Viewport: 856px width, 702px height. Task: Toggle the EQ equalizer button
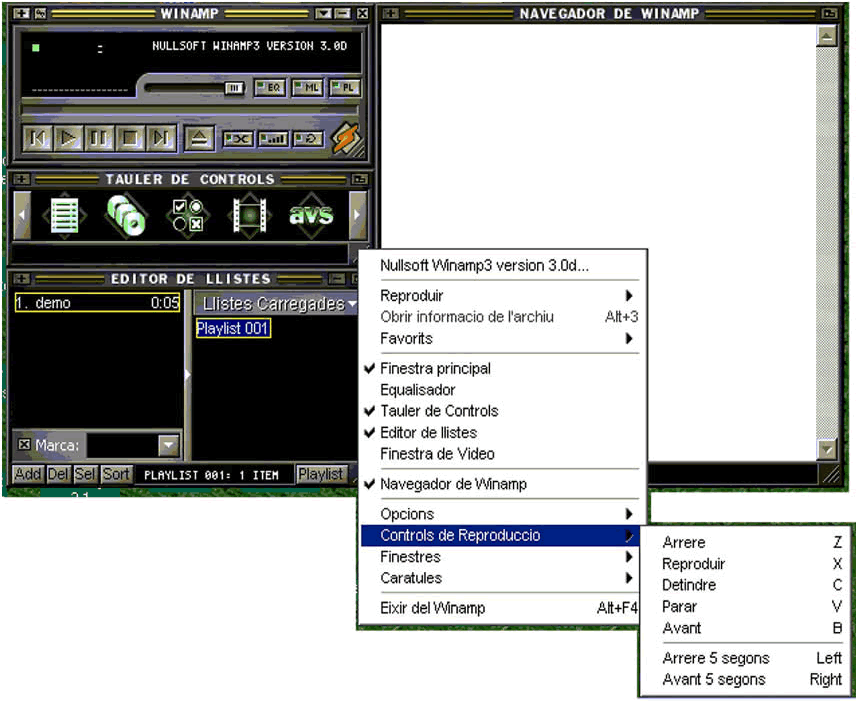tap(270, 88)
